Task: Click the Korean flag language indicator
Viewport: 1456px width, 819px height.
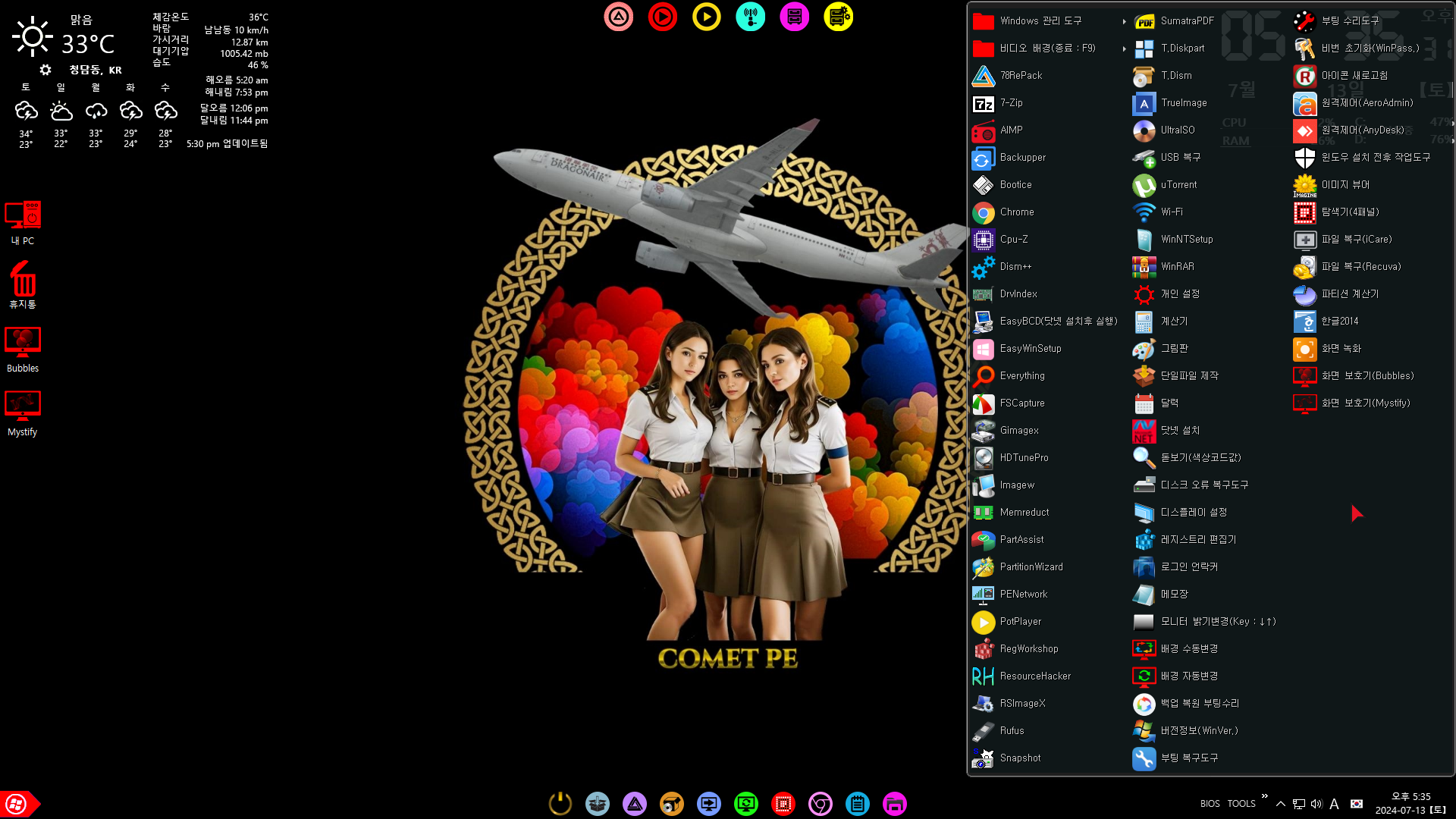Action: (x=1357, y=804)
